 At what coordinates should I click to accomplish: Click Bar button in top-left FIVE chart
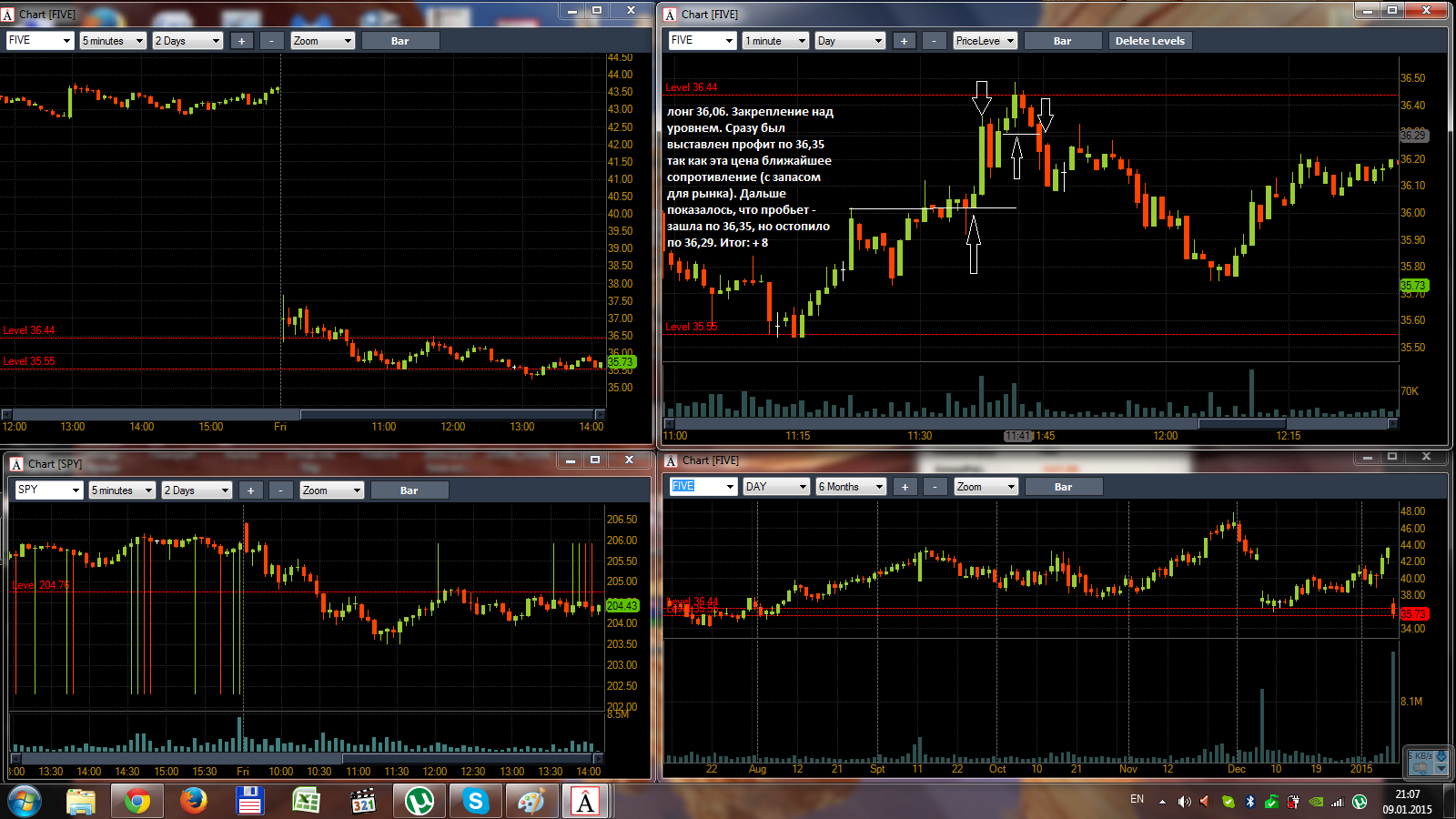click(400, 41)
